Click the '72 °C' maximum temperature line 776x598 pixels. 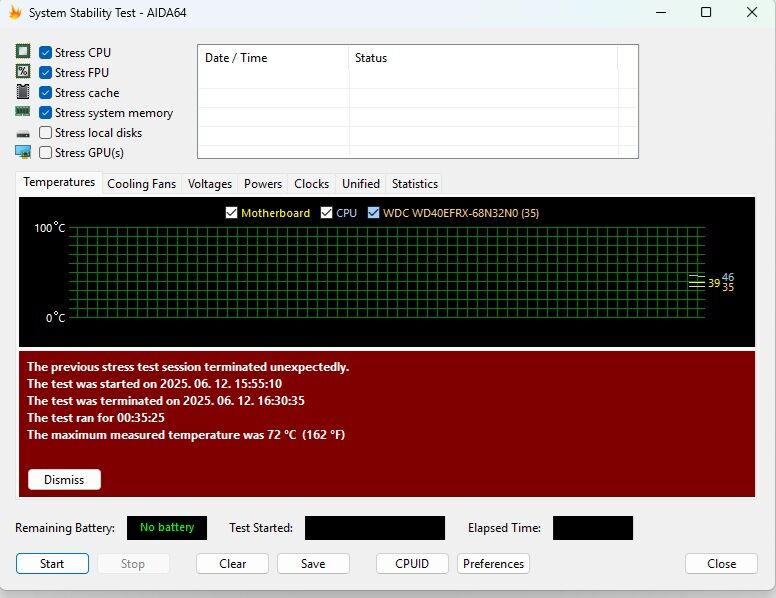click(x=186, y=435)
